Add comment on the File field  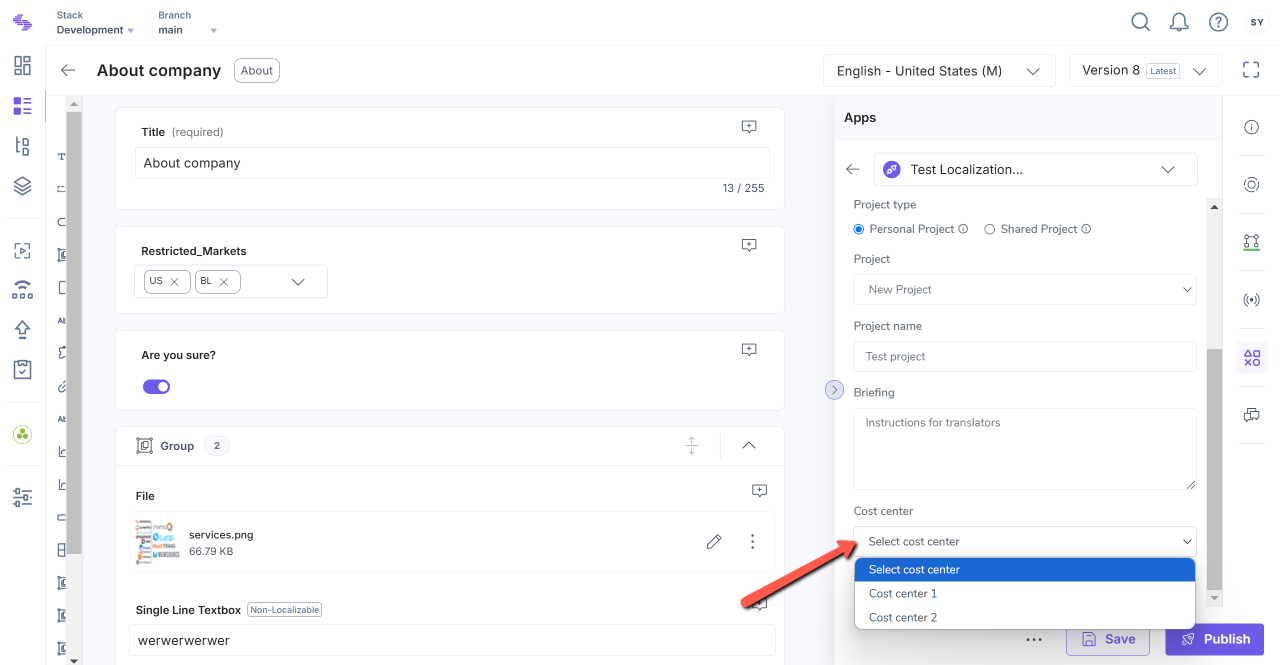click(x=759, y=491)
